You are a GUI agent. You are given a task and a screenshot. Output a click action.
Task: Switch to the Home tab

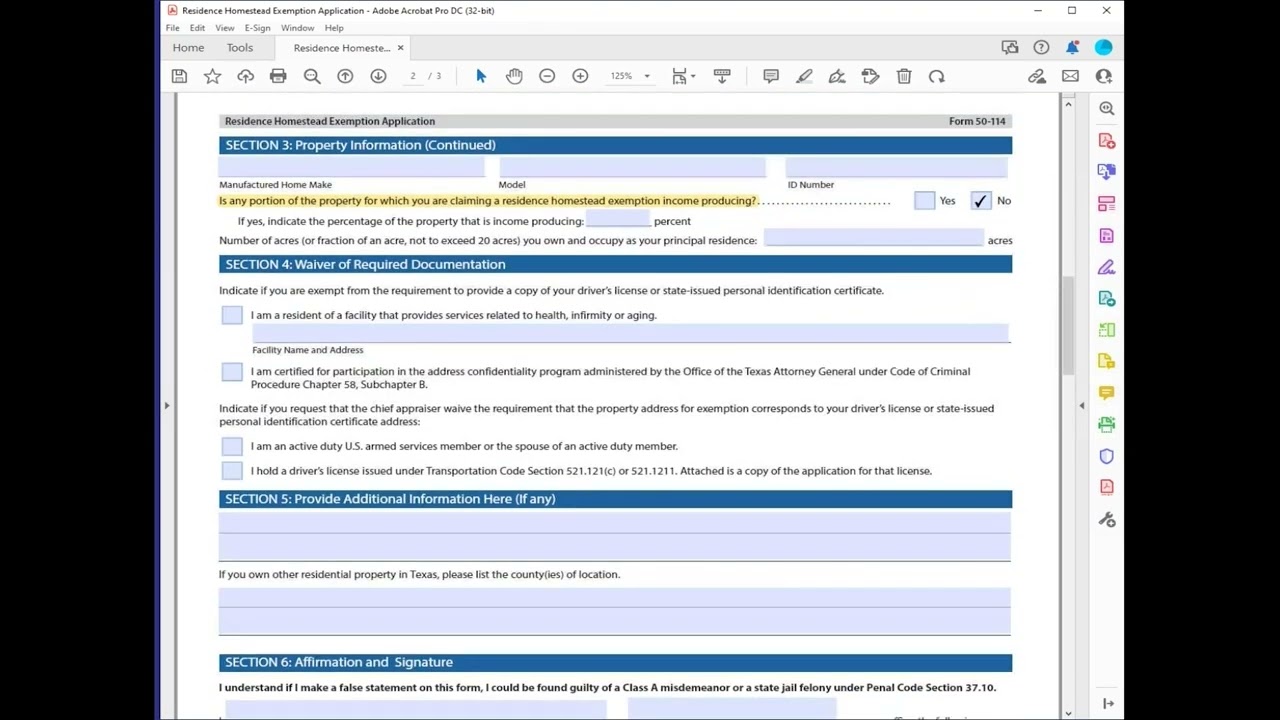pos(188,47)
